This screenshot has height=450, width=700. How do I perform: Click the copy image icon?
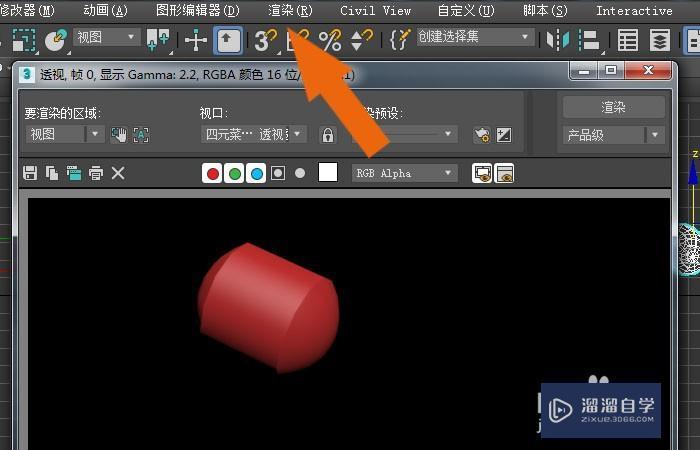click(52, 173)
